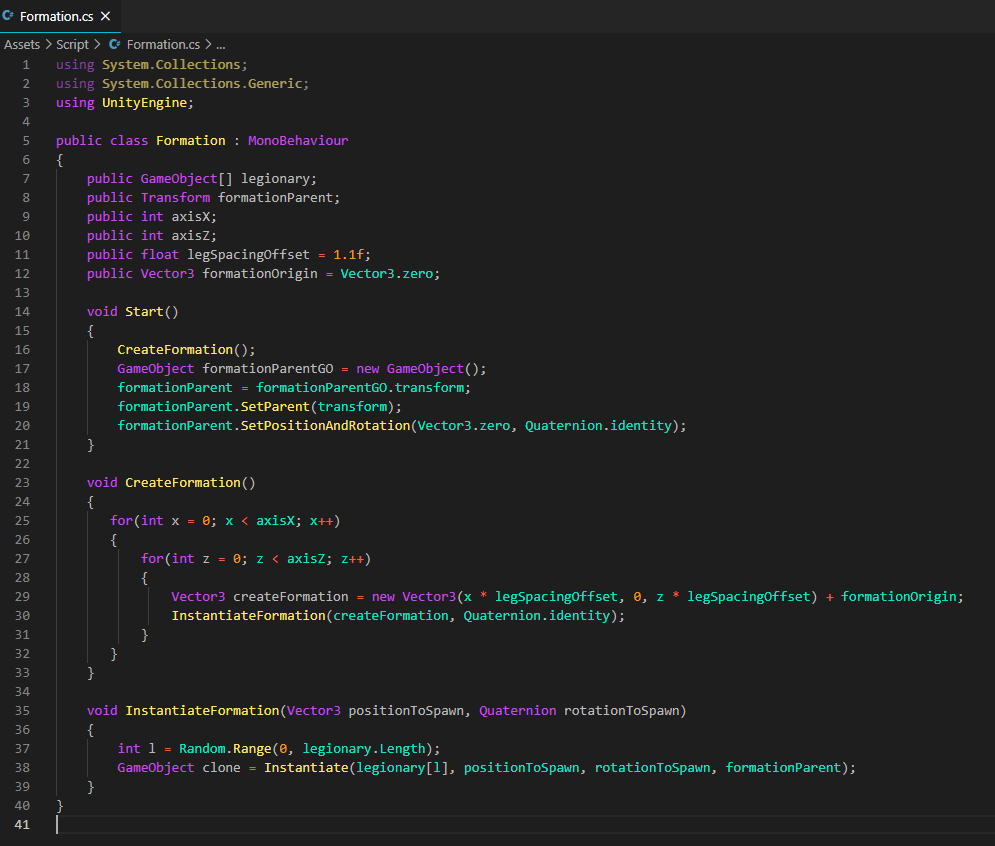
Task: Click 'legSpacingOffset' declaration on line 11
Action: (x=248, y=254)
